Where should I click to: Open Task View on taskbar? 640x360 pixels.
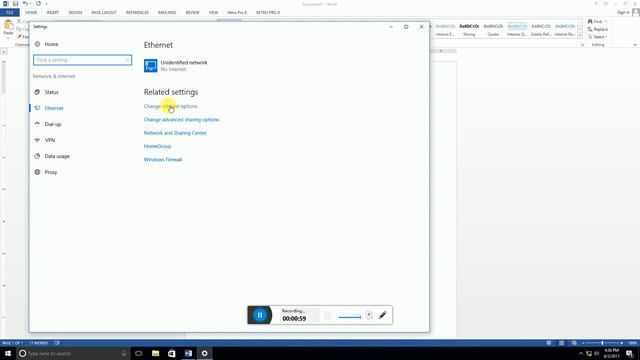point(139,353)
